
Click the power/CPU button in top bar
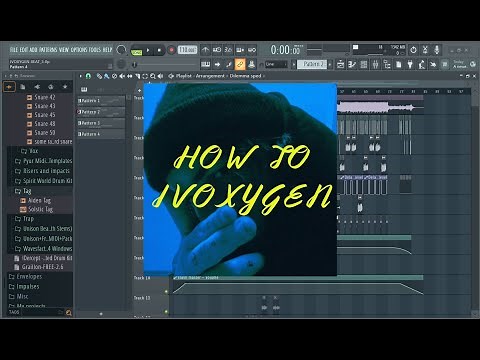tap(413, 50)
